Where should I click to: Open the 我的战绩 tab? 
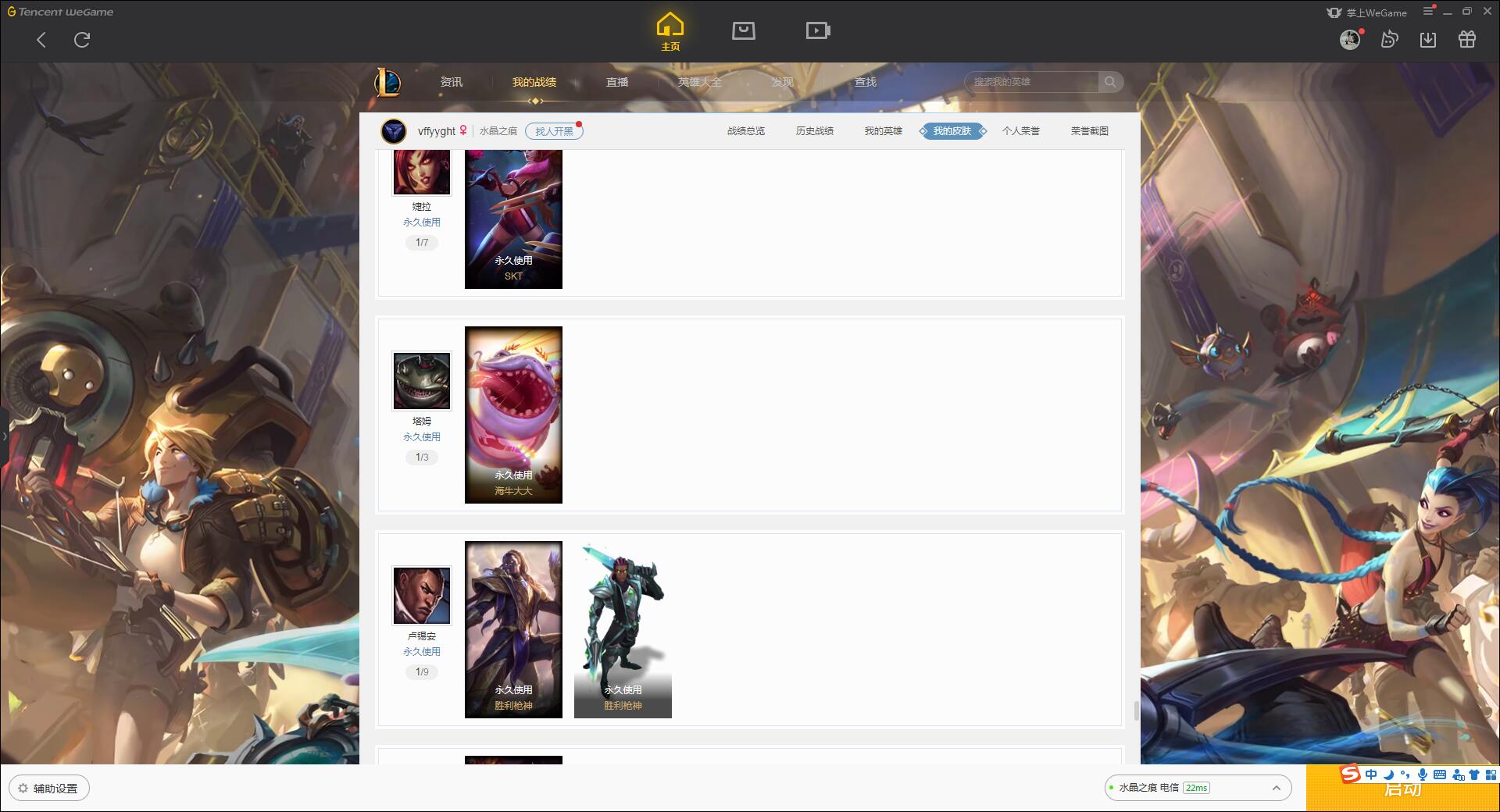point(534,82)
